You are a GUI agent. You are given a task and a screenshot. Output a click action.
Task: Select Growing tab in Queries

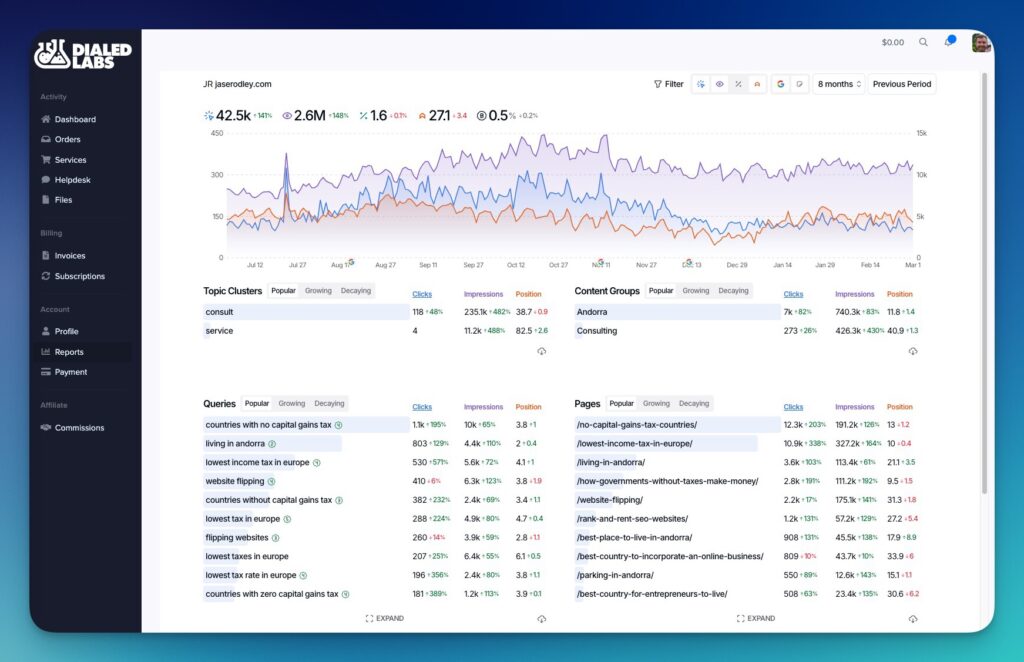pos(292,403)
